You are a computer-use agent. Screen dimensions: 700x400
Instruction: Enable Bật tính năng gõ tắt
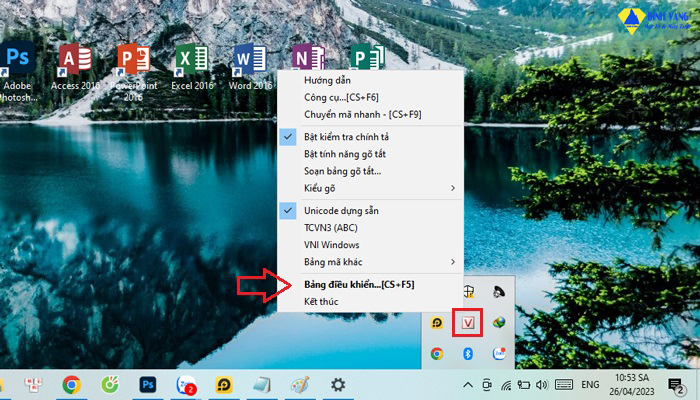point(371,154)
